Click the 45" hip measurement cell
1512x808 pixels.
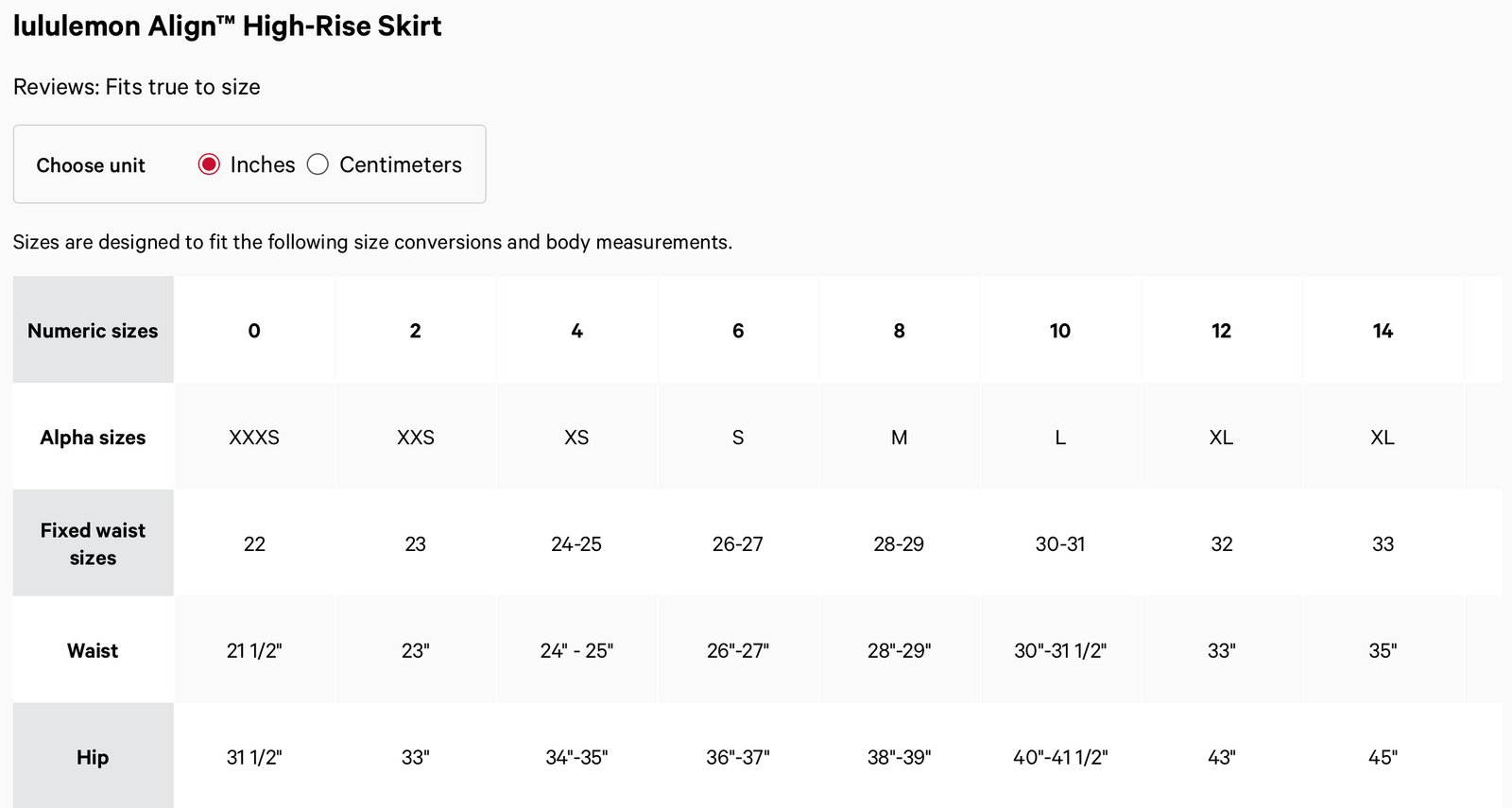[1383, 757]
